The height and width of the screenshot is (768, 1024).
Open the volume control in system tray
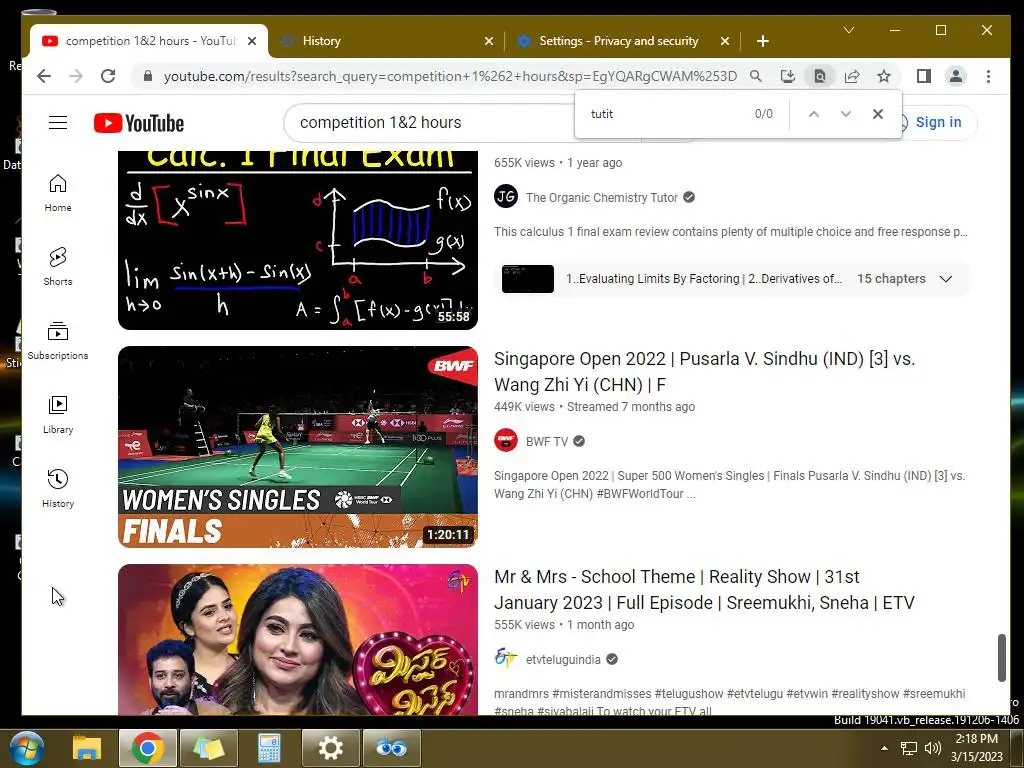click(933, 748)
